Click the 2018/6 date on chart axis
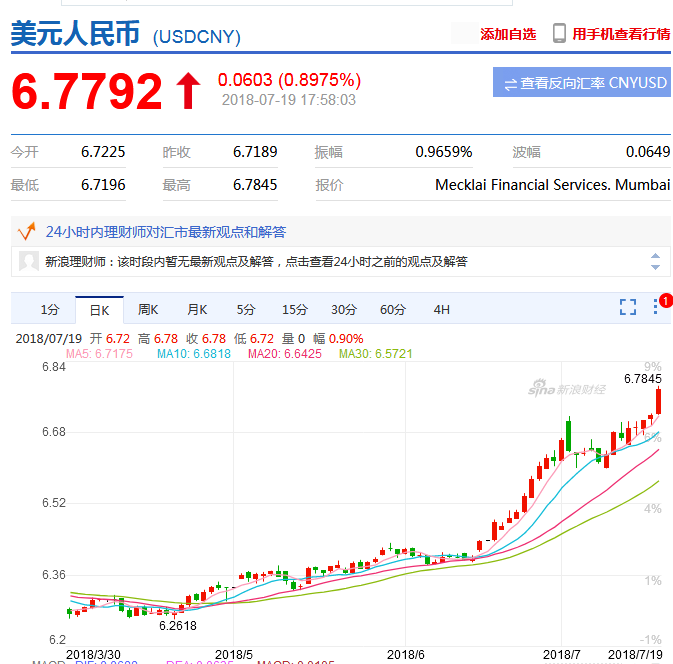 pos(405,655)
